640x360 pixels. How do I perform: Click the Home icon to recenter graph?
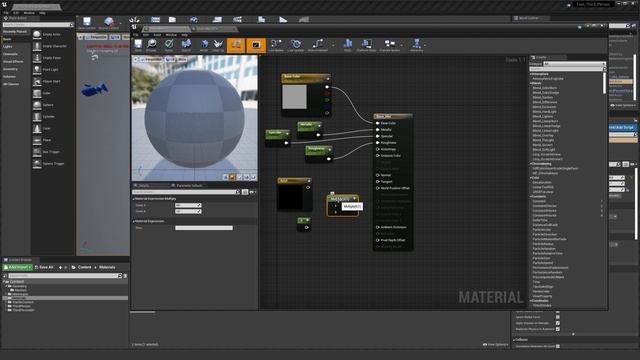pyautogui.click(x=204, y=45)
